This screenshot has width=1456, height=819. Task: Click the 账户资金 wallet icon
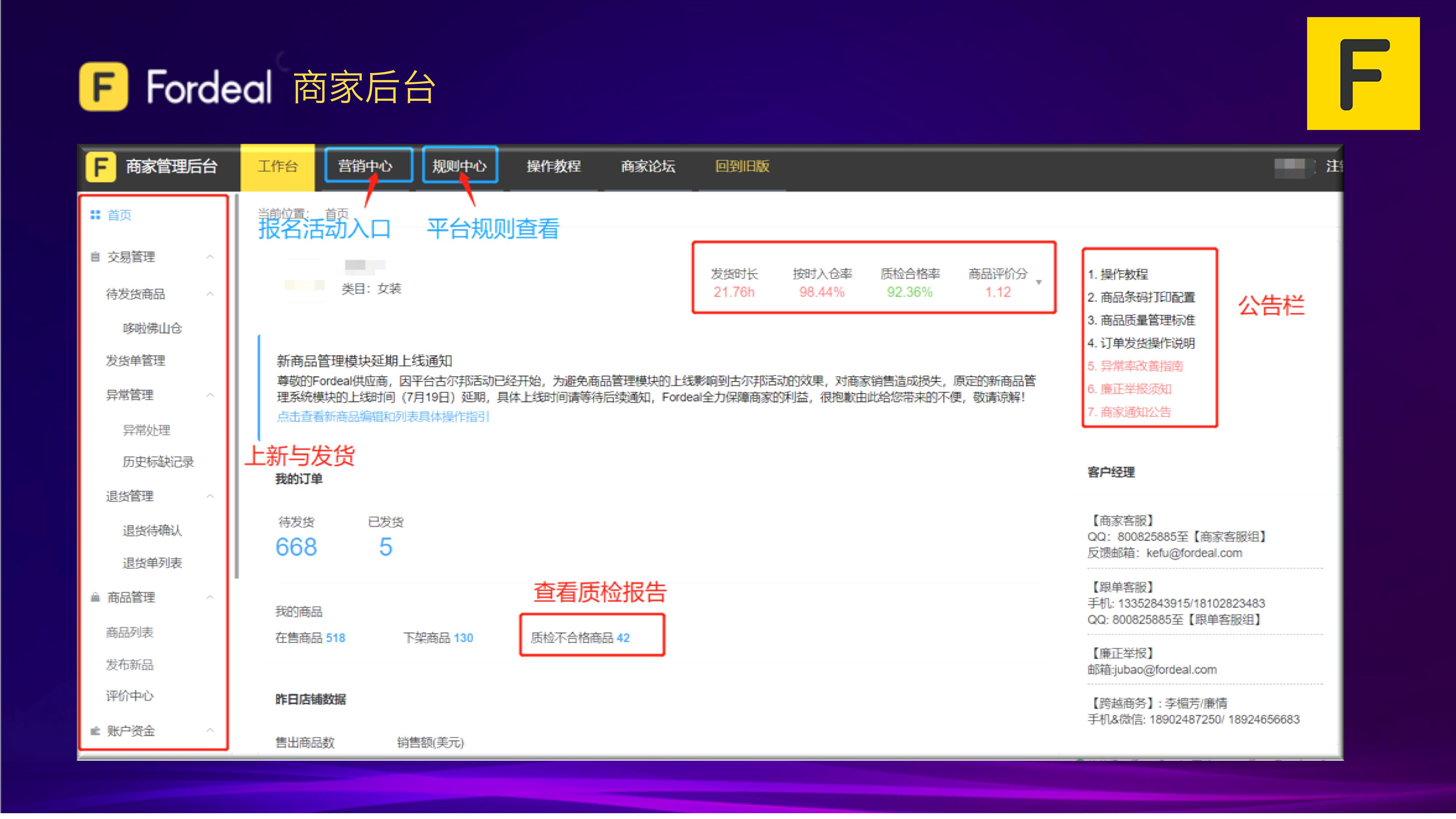tap(95, 731)
